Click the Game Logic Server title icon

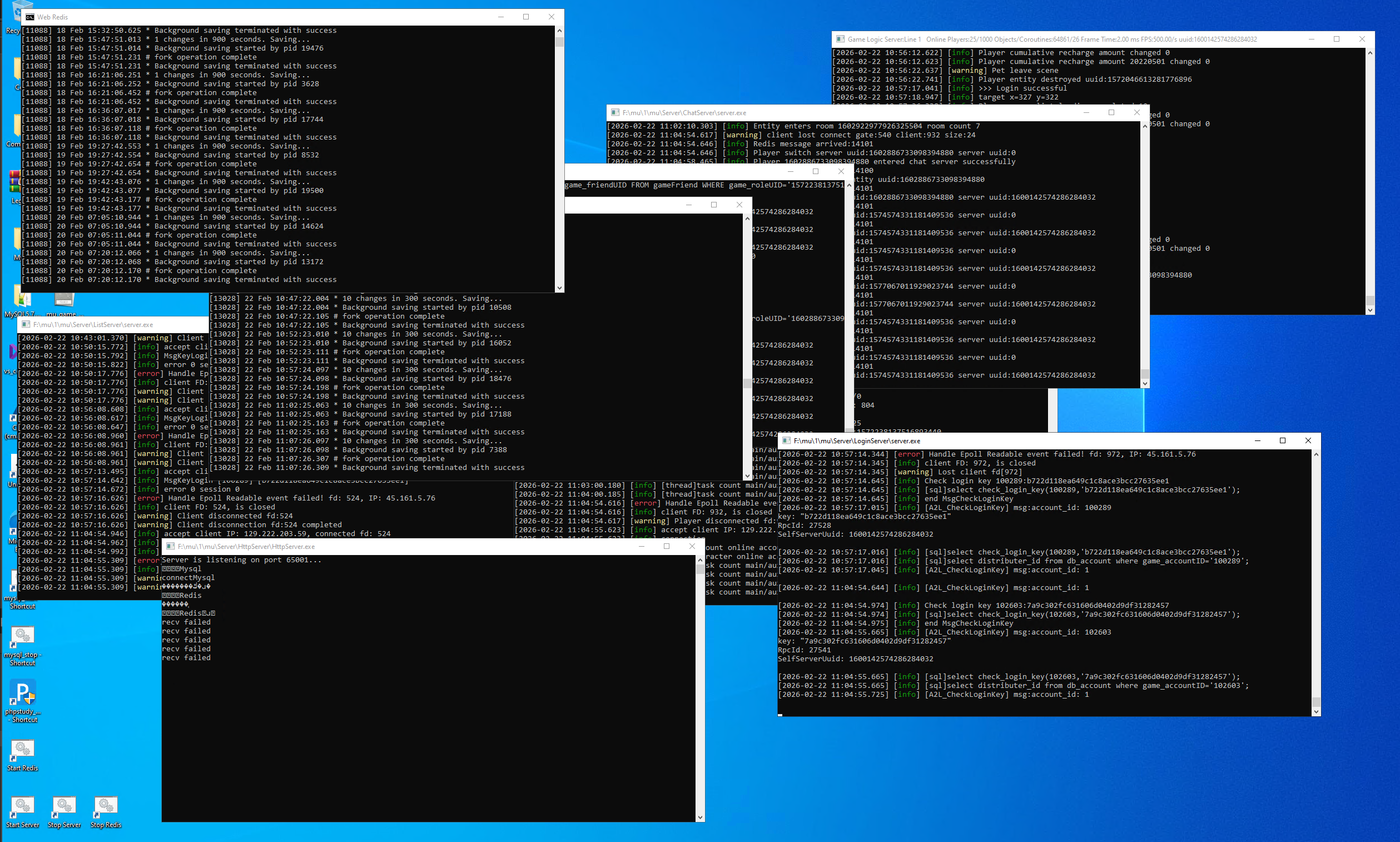(x=840, y=39)
